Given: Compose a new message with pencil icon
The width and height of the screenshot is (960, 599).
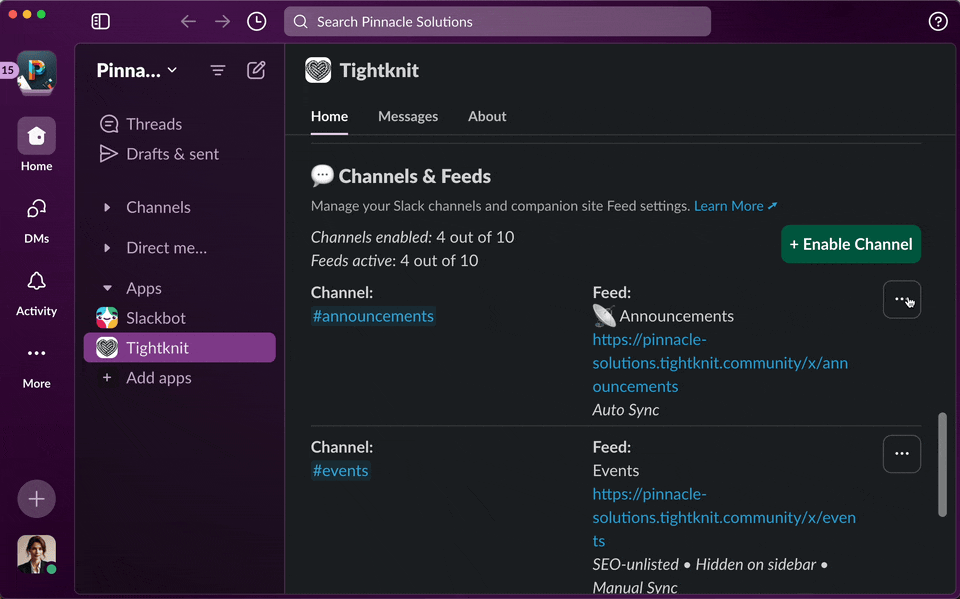Looking at the screenshot, I should click(x=256, y=70).
